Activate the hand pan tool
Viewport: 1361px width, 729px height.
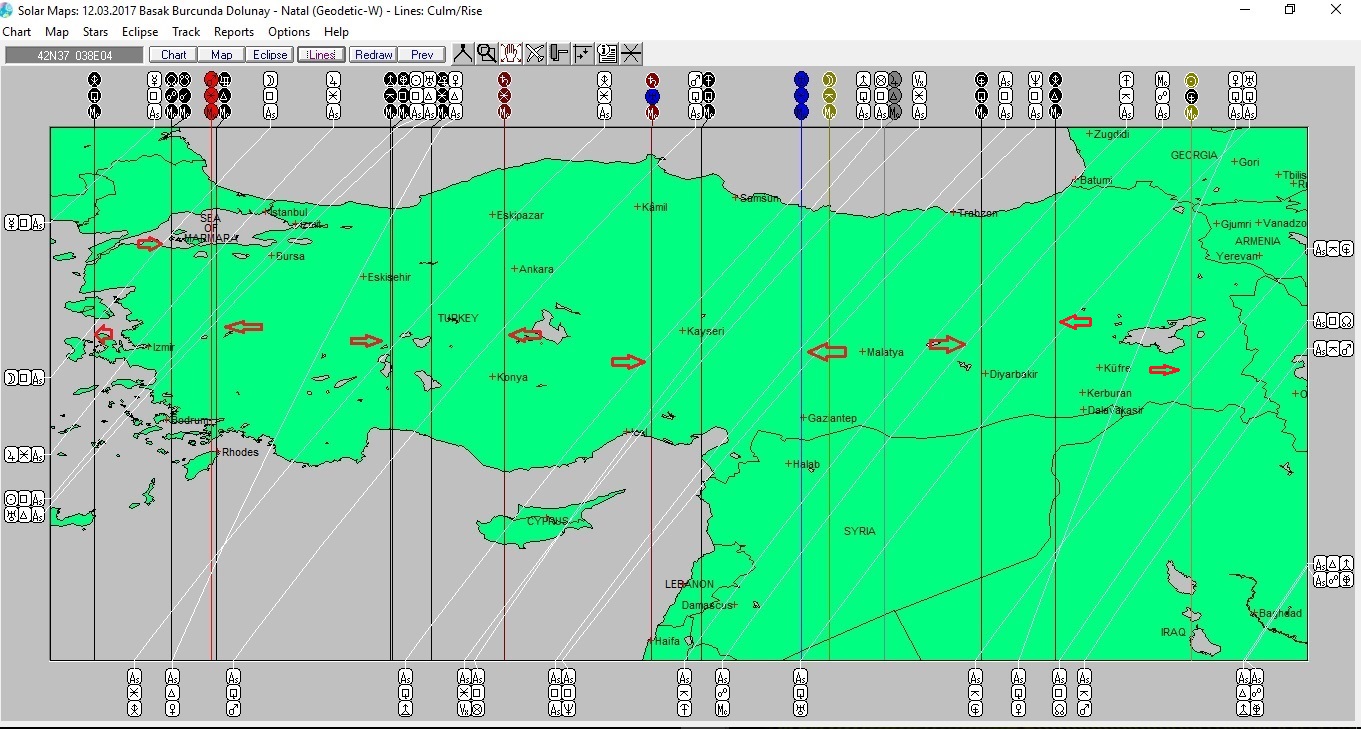click(510, 52)
